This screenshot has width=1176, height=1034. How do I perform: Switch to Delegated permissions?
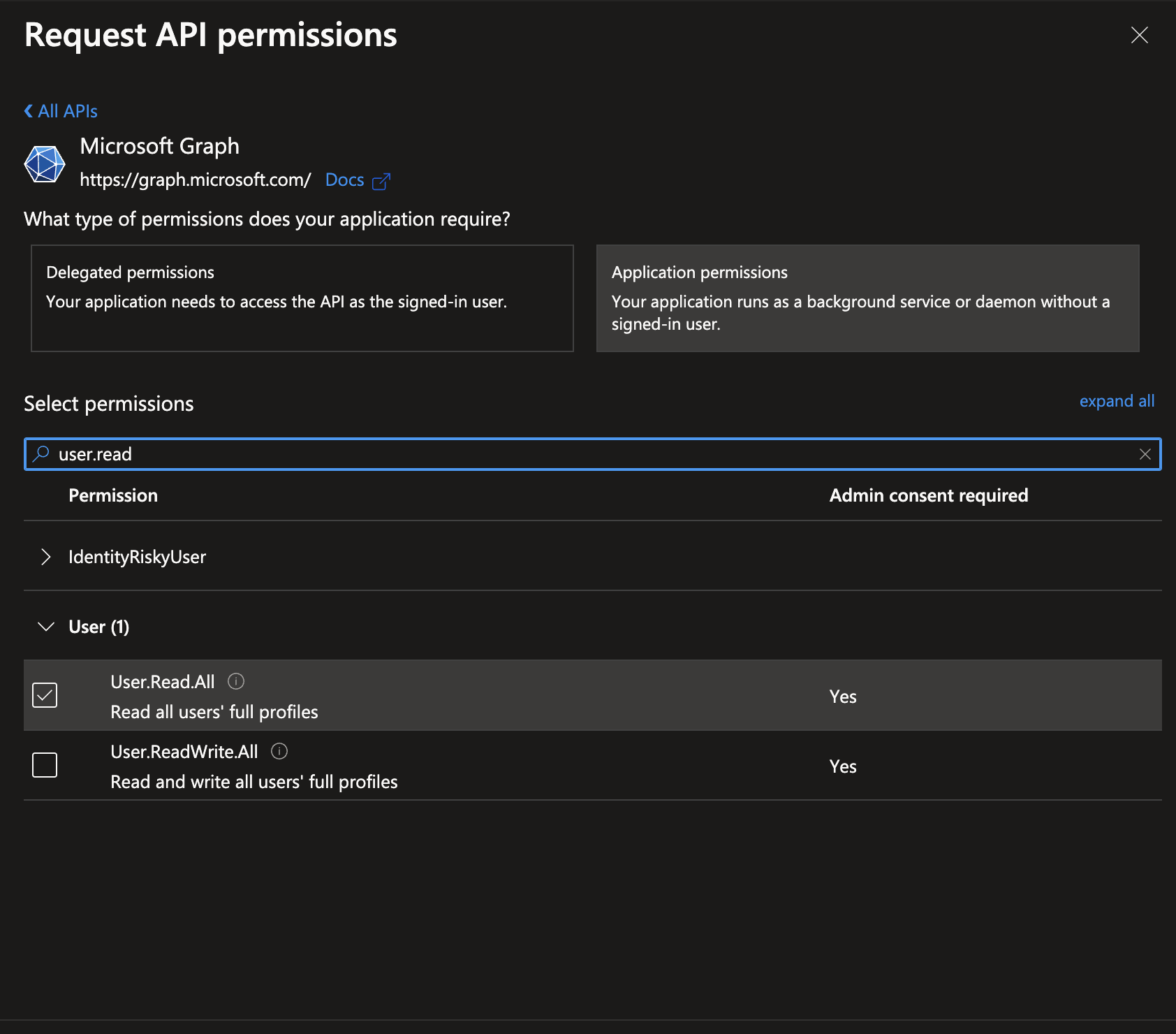point(302,298)
